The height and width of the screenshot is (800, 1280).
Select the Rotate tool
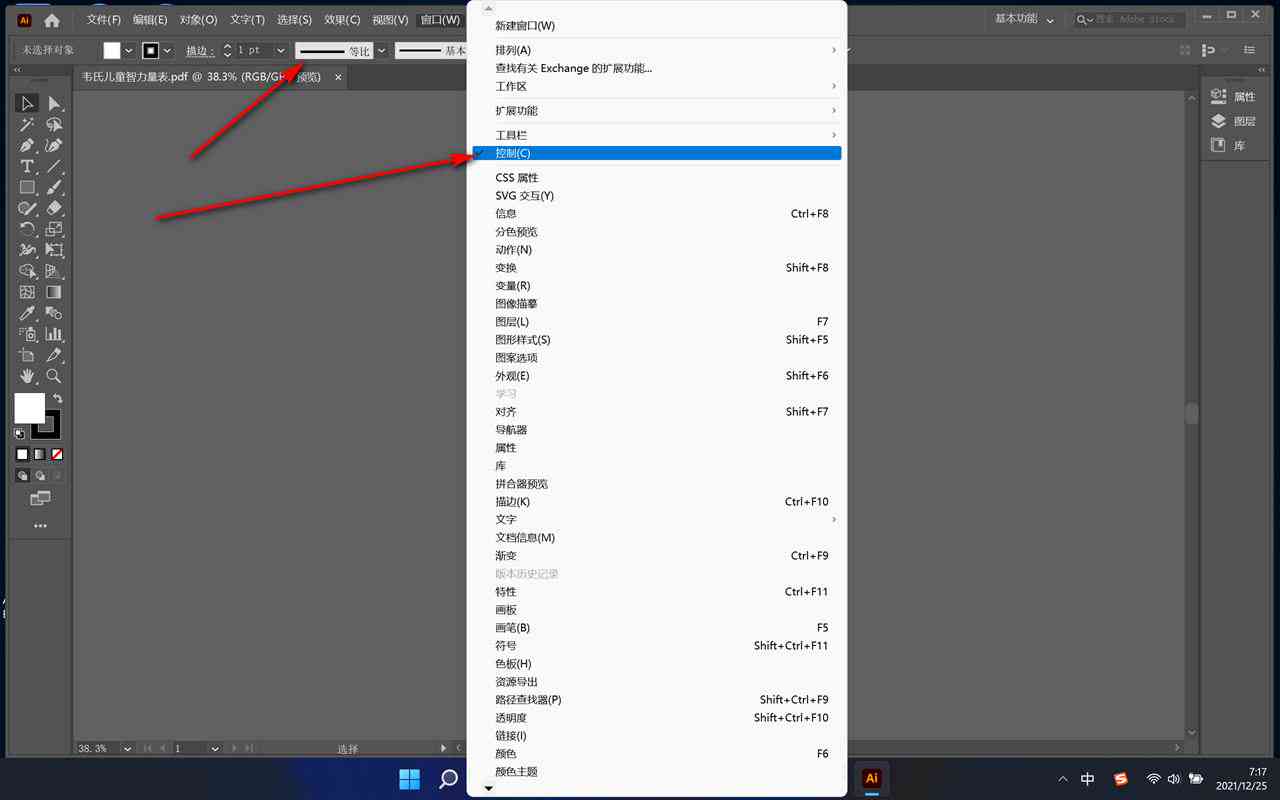click(27, 230)
